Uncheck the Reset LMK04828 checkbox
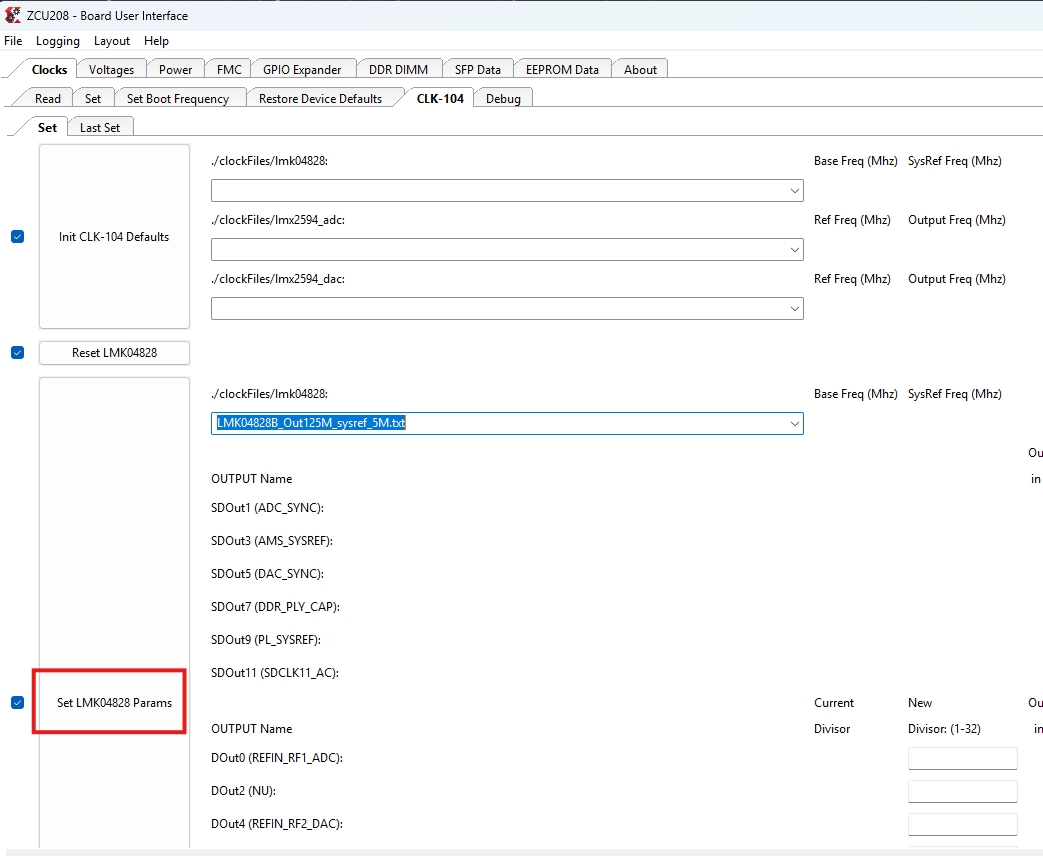 pyautogui.click(x=17, y=352)
